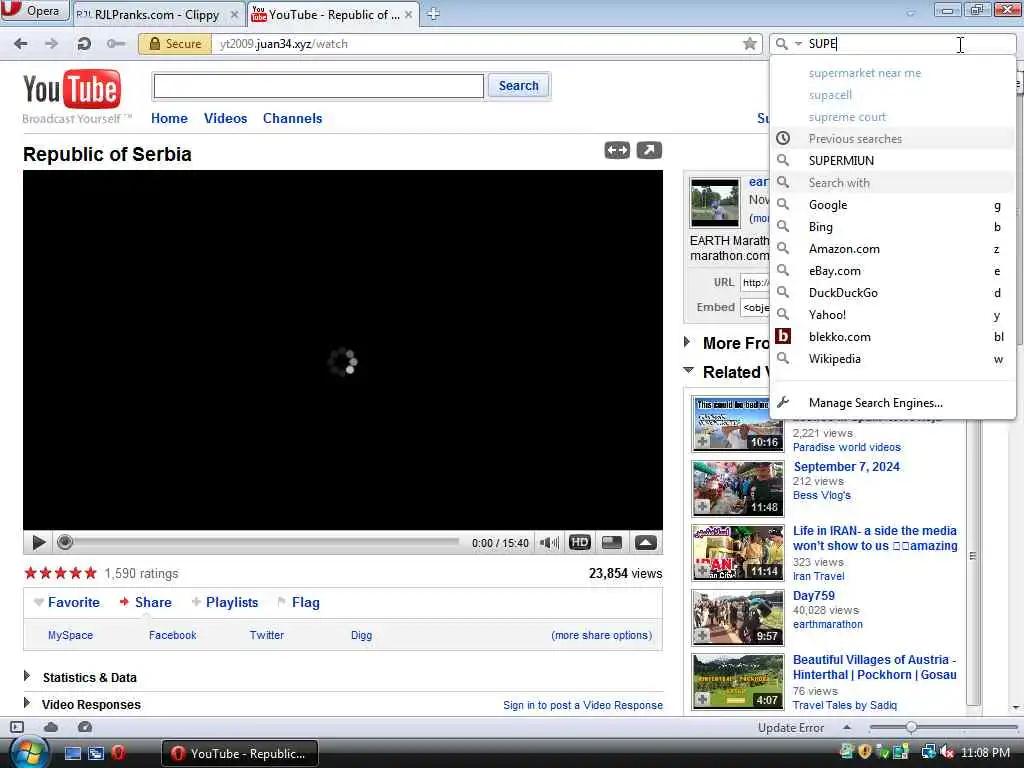
Task: Search with Bing
Action: coord(893,227)
